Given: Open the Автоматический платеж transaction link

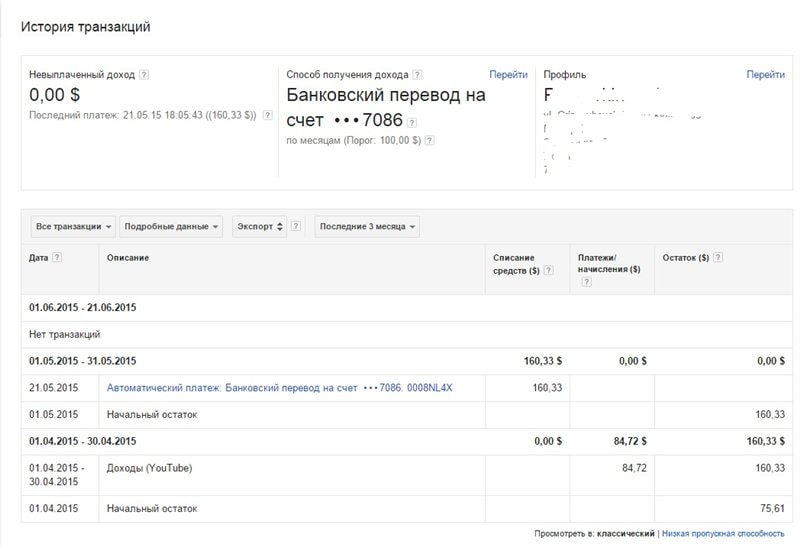Looking at the screenshot, I should (279, 387).
